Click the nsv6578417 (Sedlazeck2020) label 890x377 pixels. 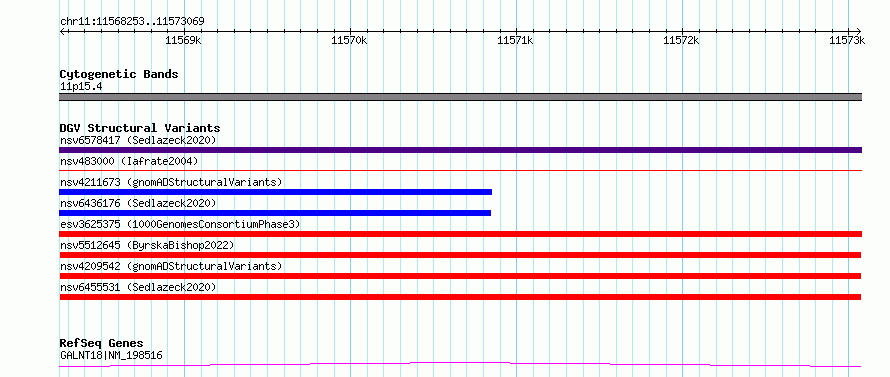pos(138,140)
